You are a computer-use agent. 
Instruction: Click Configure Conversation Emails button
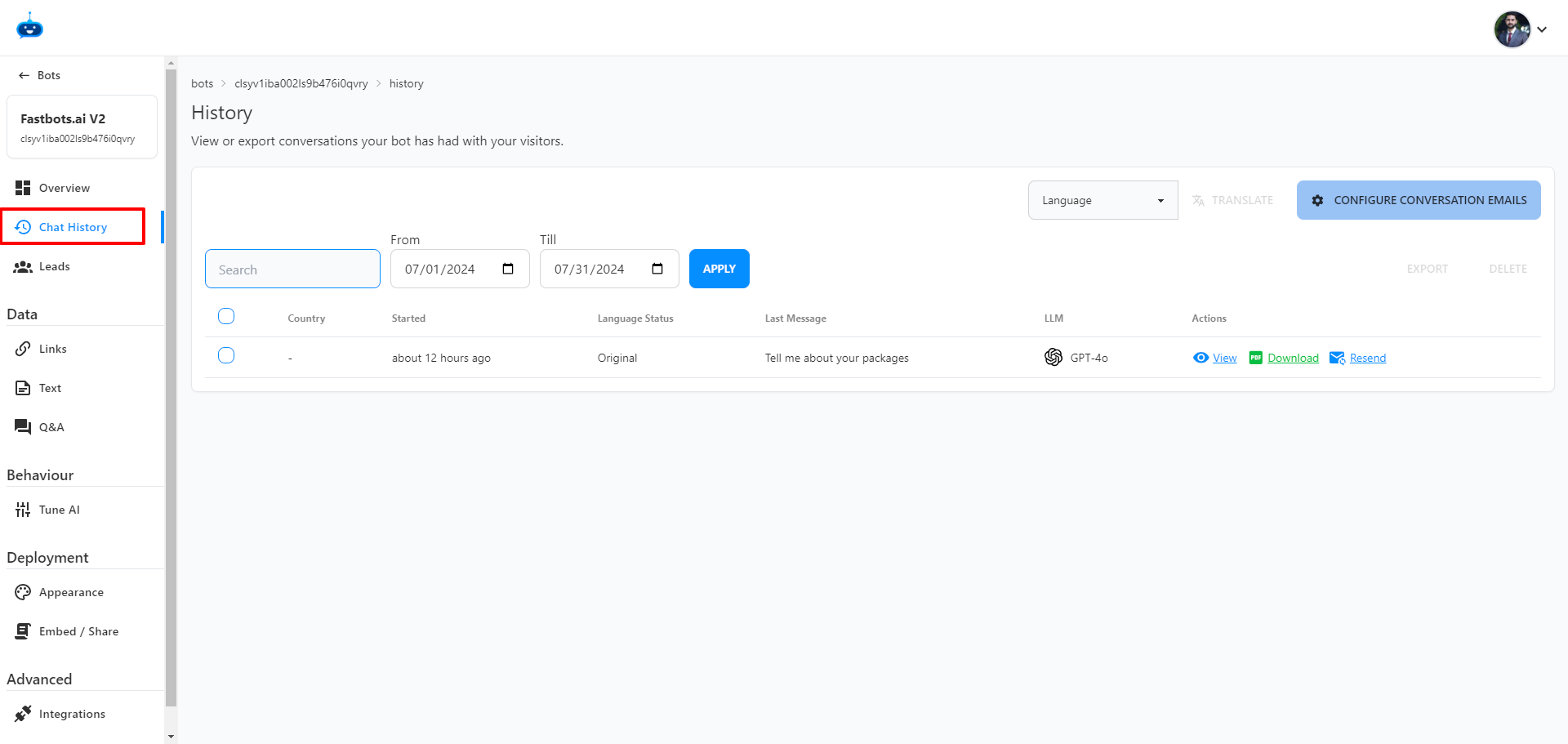click(1419, 200)
